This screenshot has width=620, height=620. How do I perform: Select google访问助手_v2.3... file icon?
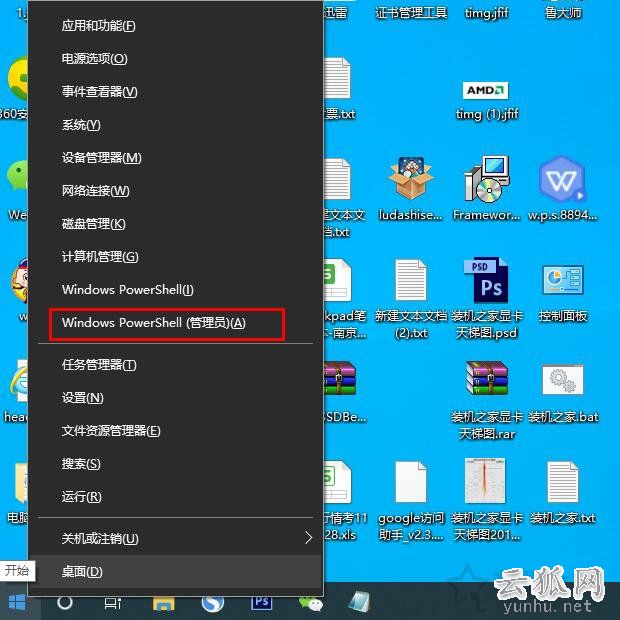click(x=411, y=482)
